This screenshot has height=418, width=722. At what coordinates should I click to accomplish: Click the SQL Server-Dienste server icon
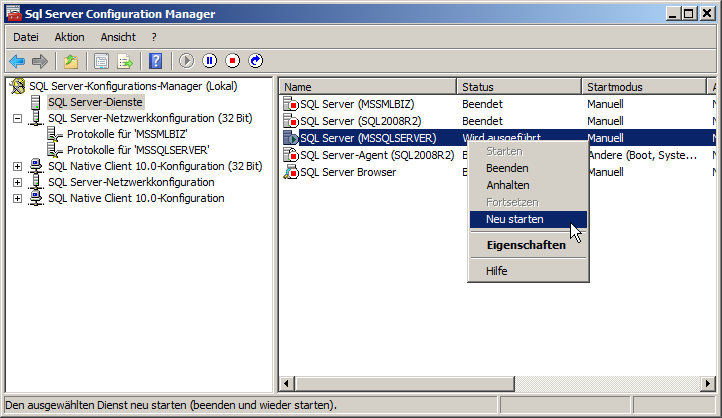point(35,102)
